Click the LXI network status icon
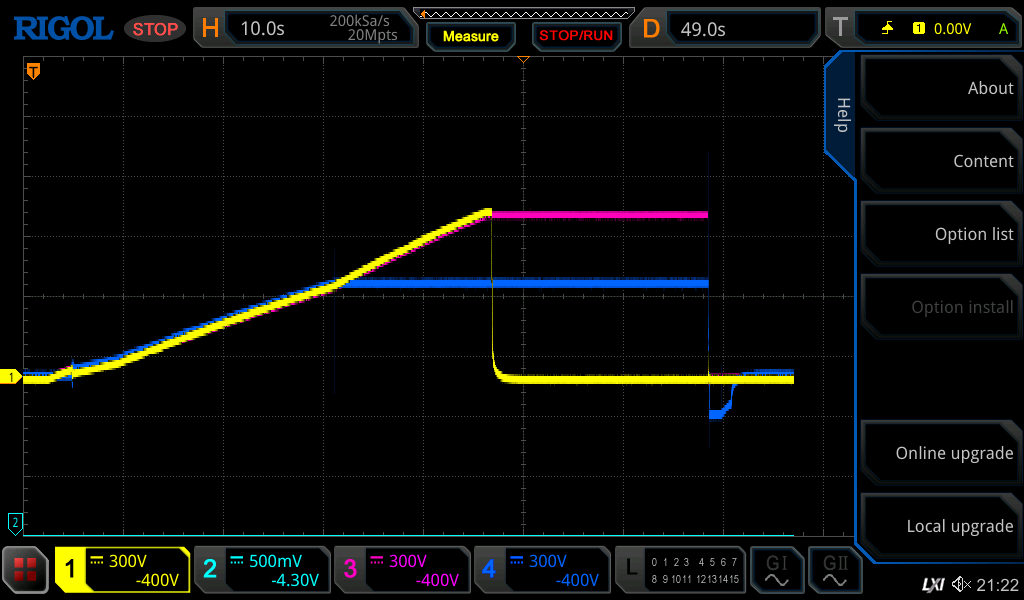 [932, 584]
